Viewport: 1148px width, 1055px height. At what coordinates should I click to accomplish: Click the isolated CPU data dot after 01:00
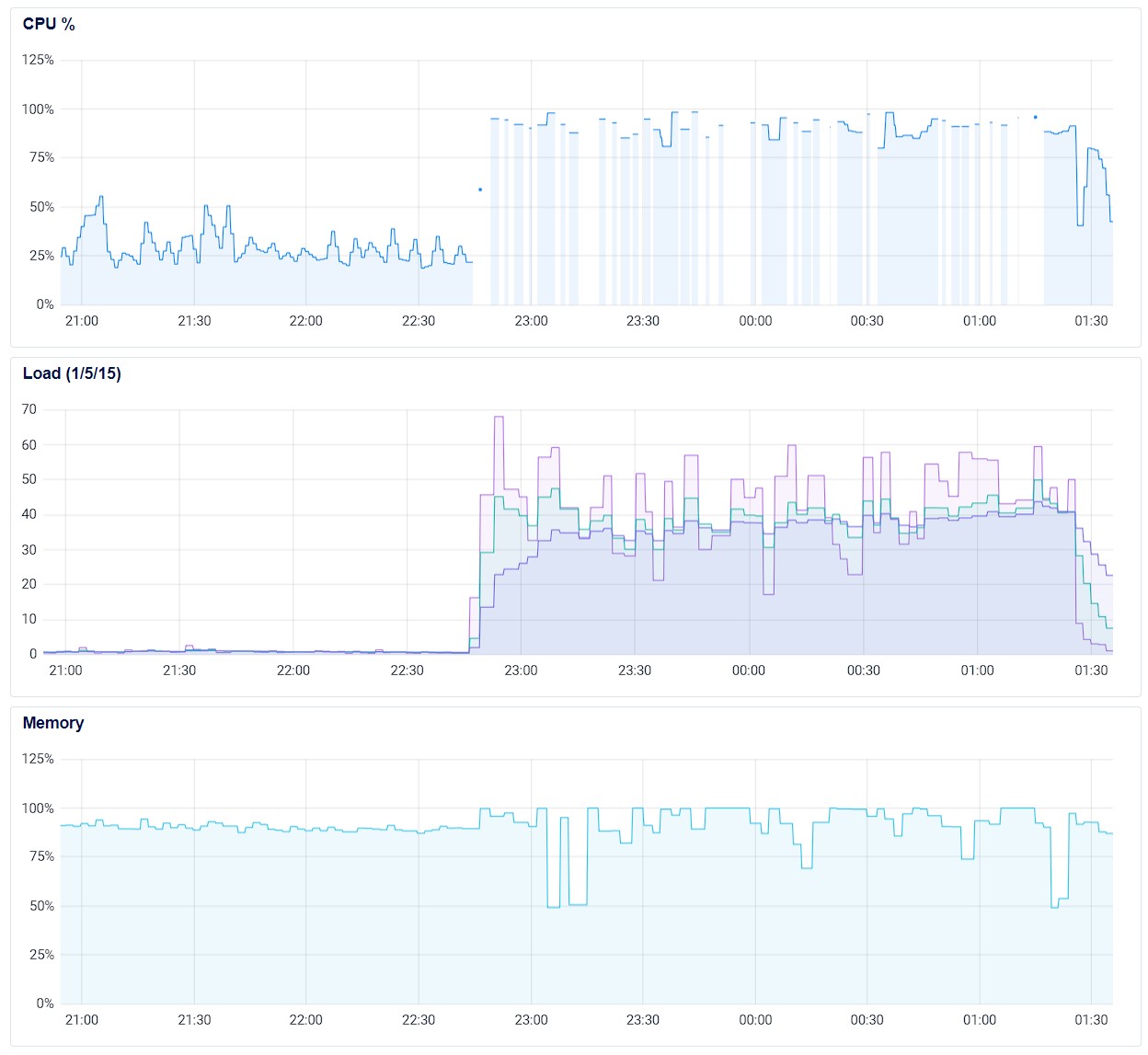pyautogui.click(x=1035, y=117)
